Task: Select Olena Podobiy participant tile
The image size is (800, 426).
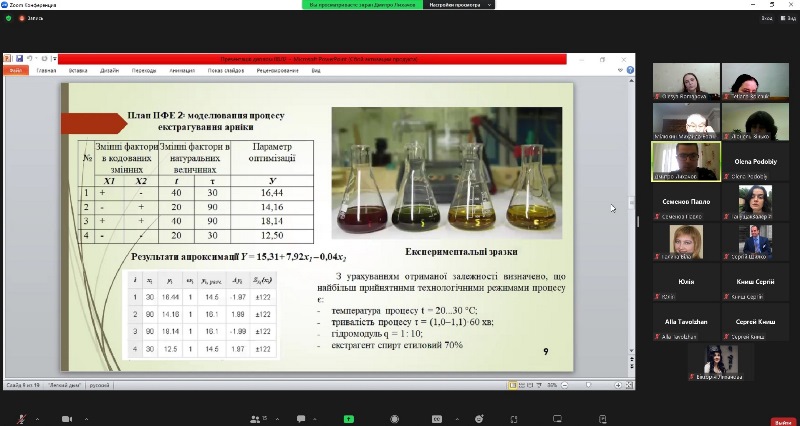Action: tap(755, 162)
